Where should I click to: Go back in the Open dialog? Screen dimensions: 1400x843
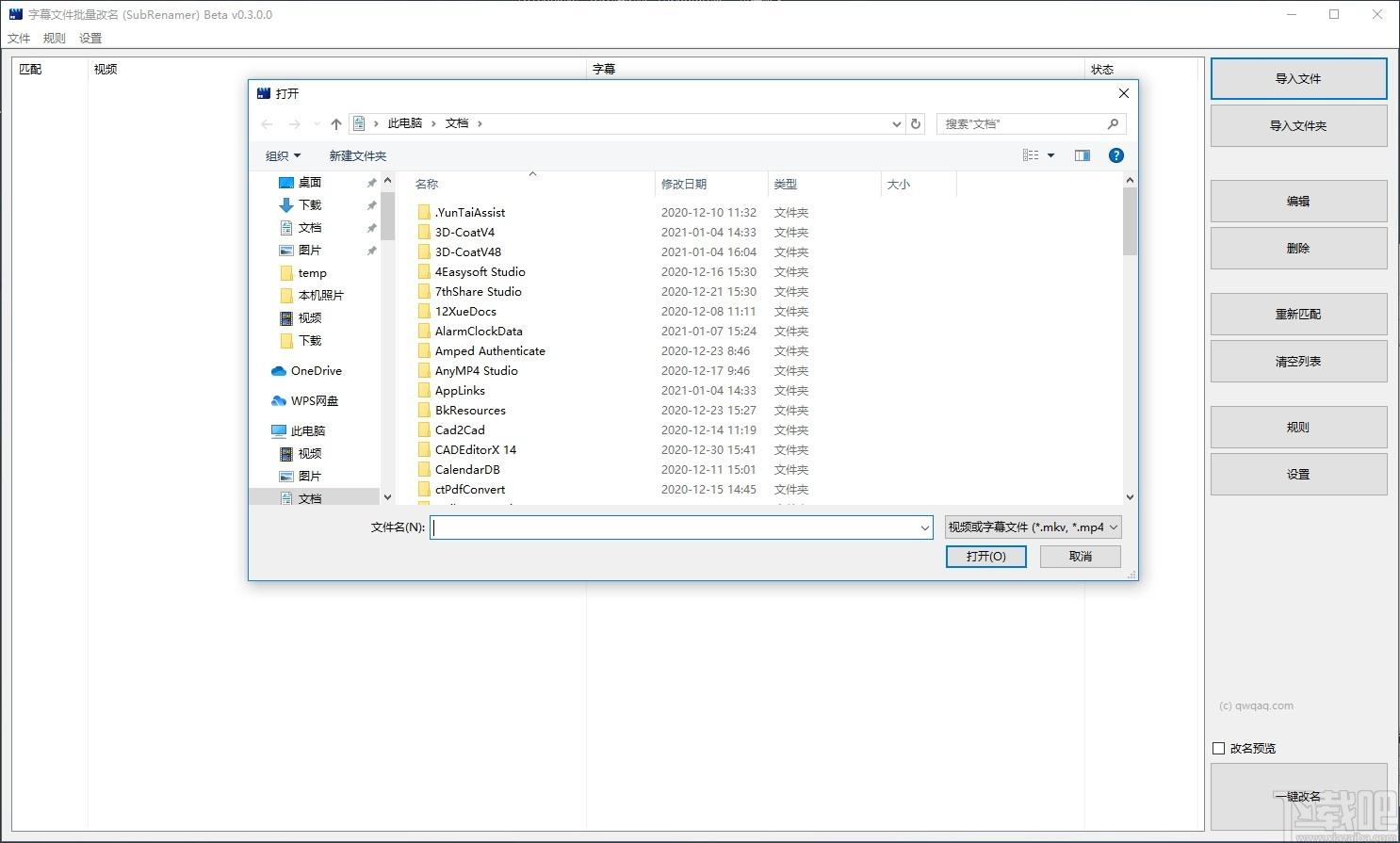coord(267,123)
